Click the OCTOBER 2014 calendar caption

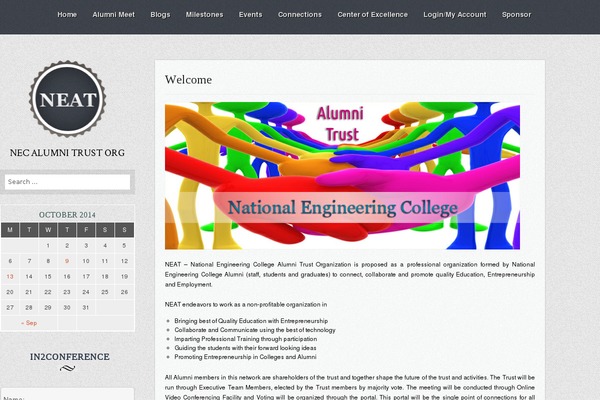(67, 215)
